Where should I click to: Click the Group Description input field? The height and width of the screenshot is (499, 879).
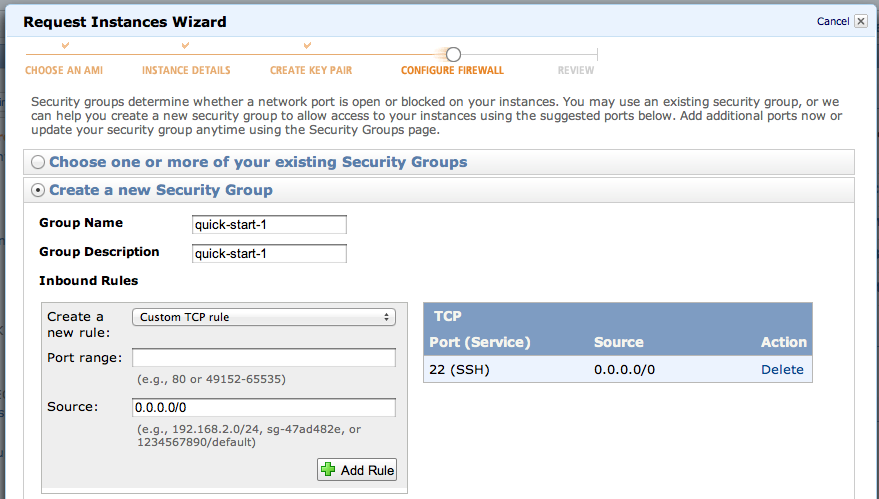pyautogui.click(x=269, y=254)
